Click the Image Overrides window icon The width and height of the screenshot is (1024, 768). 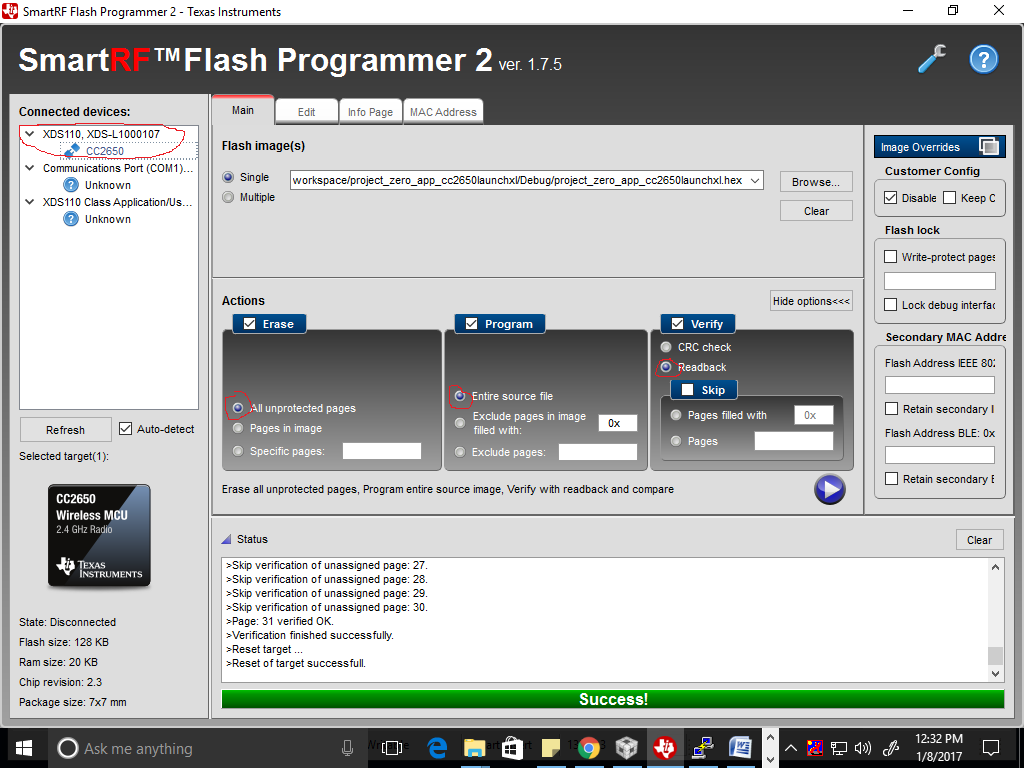[x=989, y=146]
